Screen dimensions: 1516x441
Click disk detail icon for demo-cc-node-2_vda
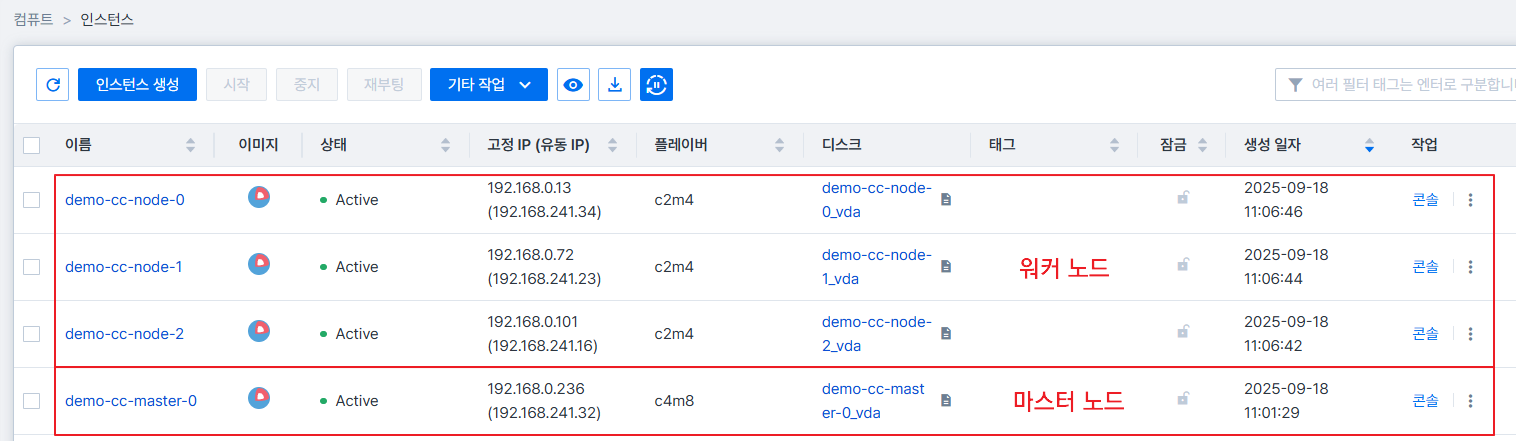click(946, 333)
